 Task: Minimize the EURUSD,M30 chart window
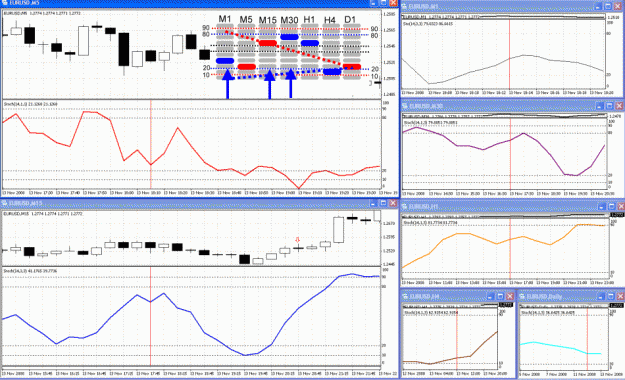click(599, 106)
